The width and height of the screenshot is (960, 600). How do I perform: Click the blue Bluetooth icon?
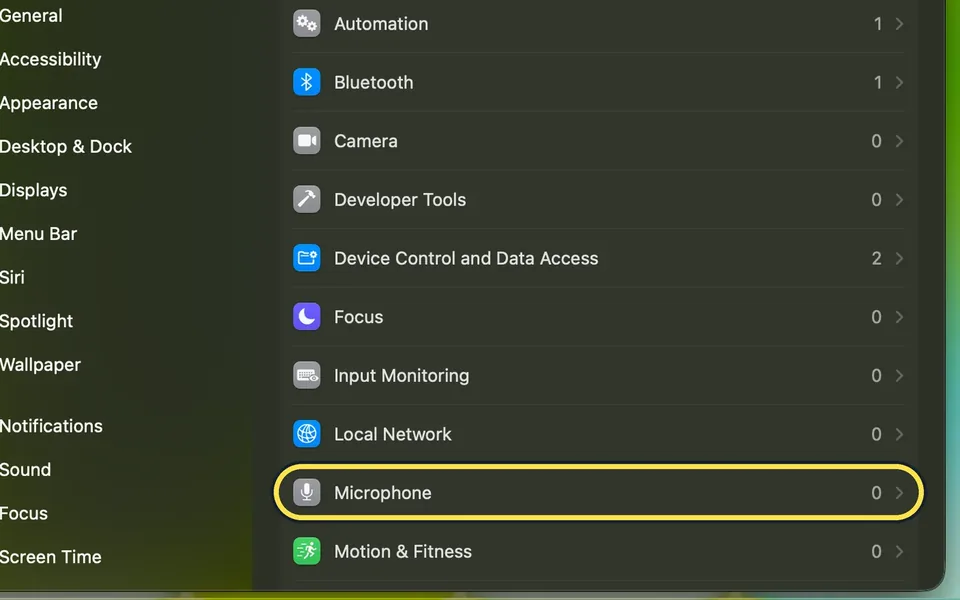[x=307, y=82]
